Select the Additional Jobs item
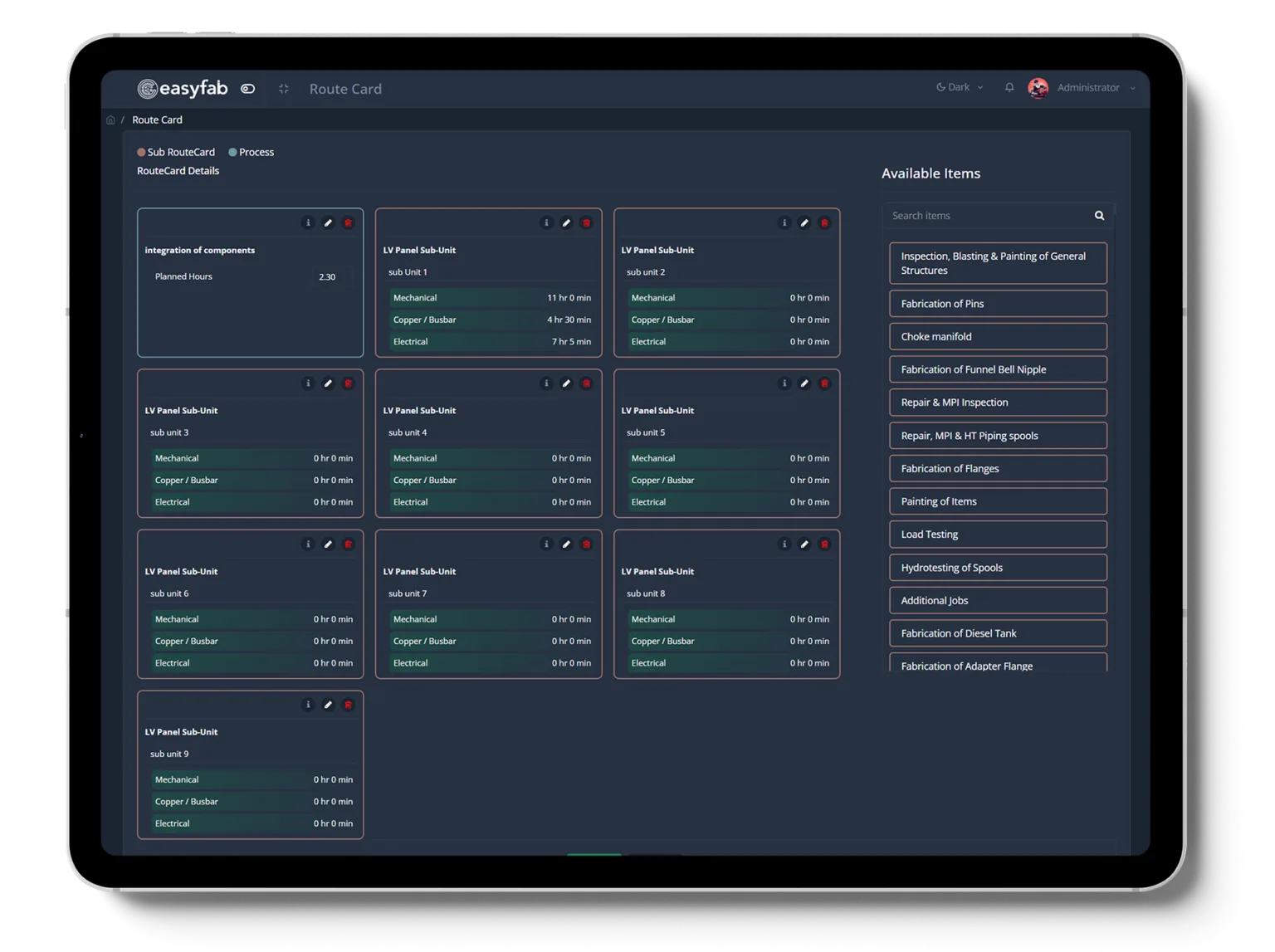Image resolution: width=1275 pixels, height=952 pixels. [x=998, y=601]
